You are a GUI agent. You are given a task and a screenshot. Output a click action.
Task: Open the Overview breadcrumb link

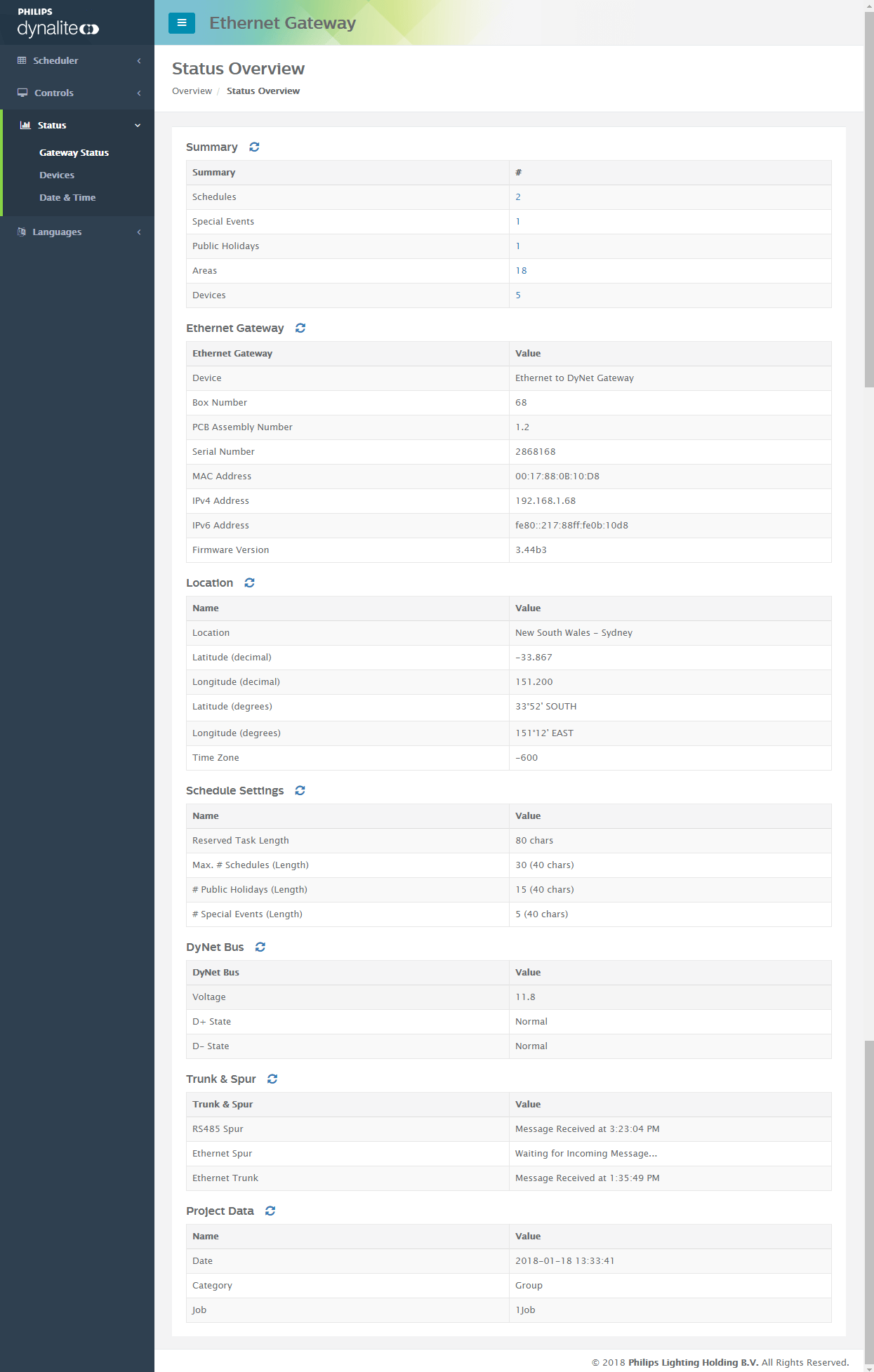[x=192, y=91]
